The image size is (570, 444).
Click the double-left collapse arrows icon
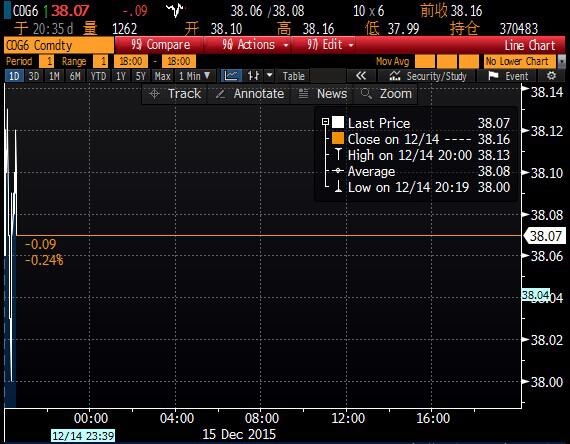tap(361, 76)
